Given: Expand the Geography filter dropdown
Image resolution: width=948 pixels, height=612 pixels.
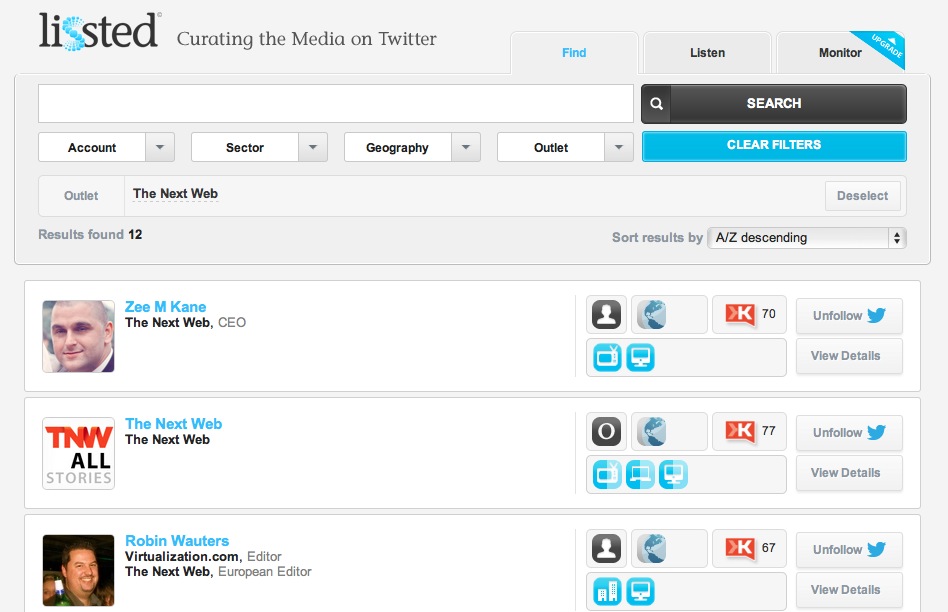Looking at the screenshot, I should (x=412, y=148).
